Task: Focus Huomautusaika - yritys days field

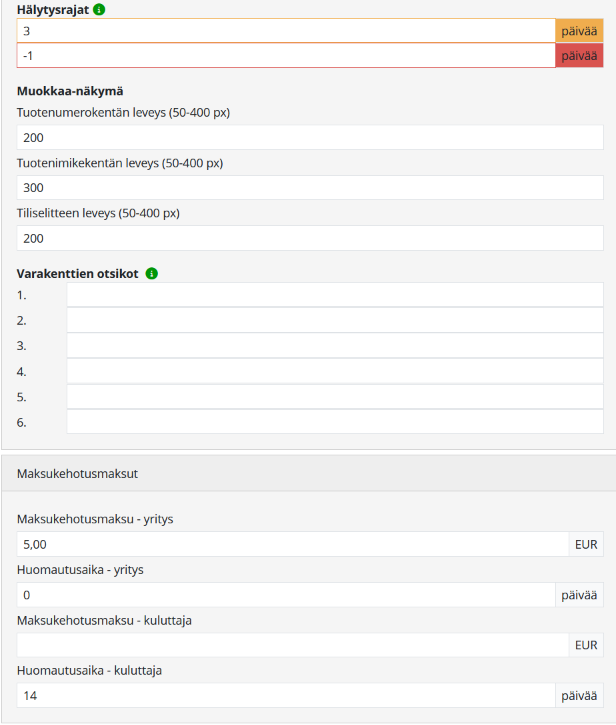Action: pos(286,595)
